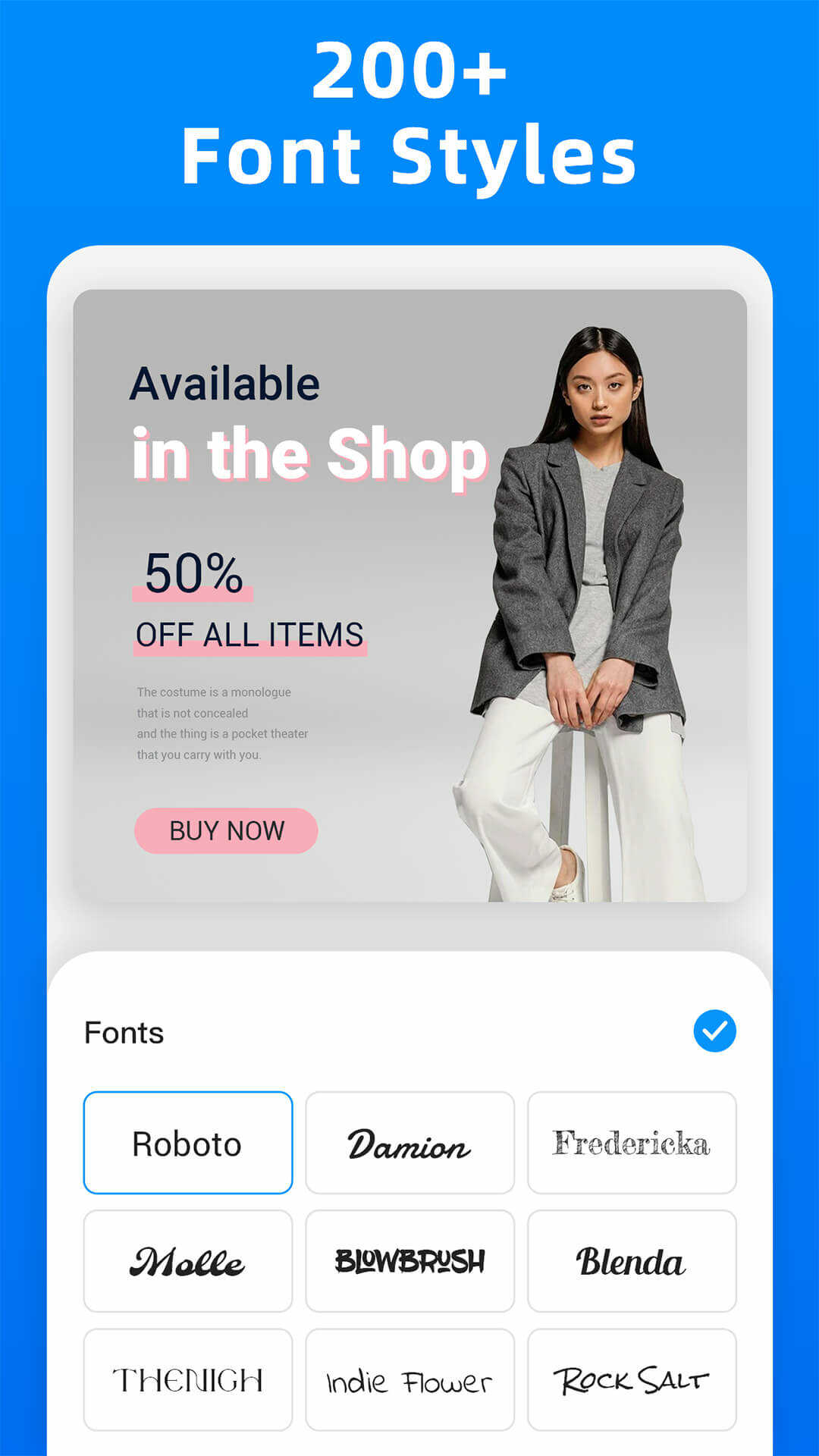Select the Molle script font
Viewport: 819px width, 1456px height.
click(188, 1261)
